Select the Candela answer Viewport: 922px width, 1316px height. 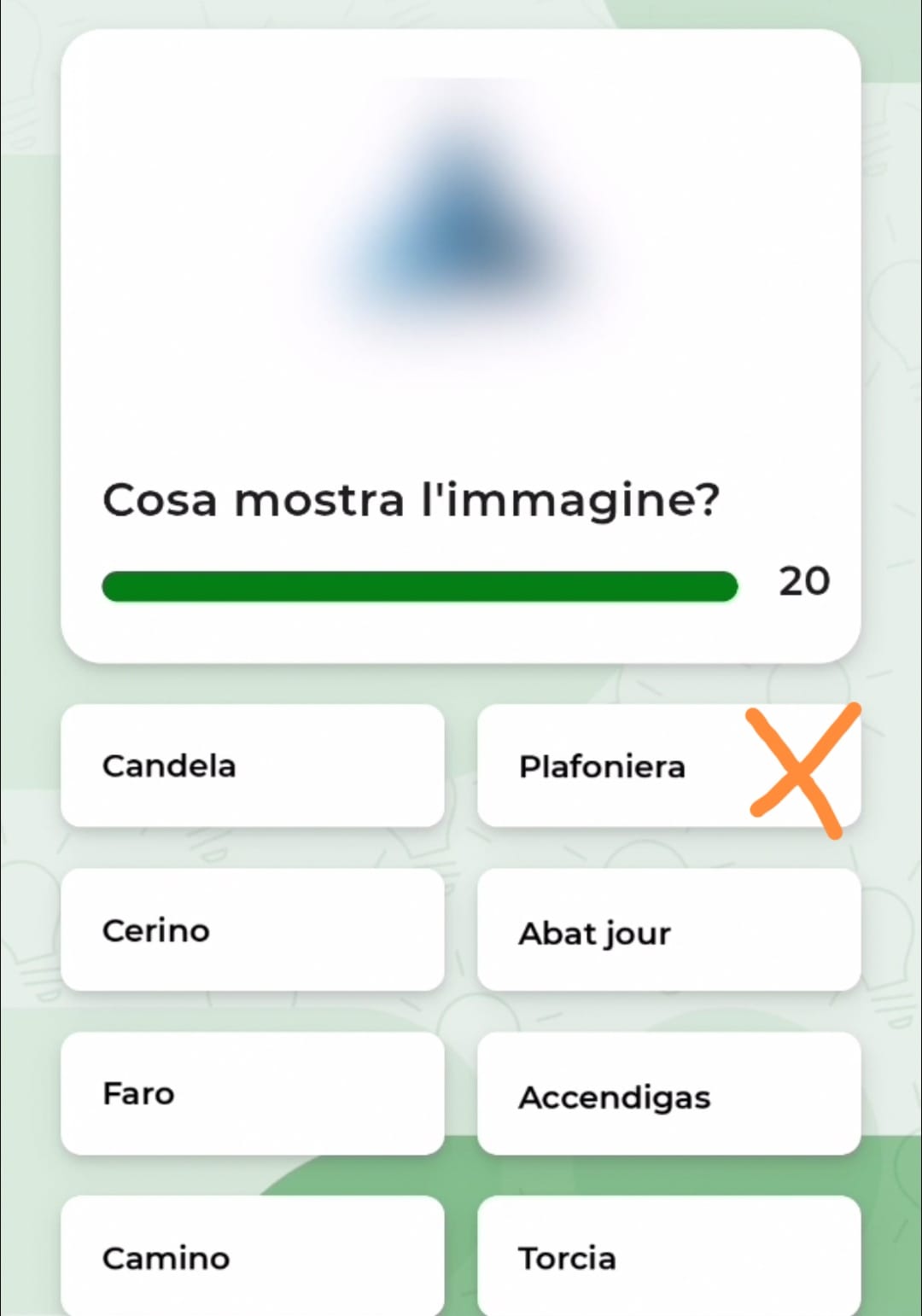tap(253, 766)
